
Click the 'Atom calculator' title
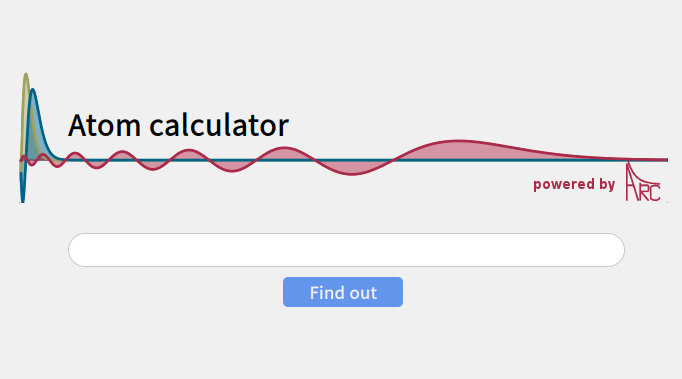click(x=178, y=125)
